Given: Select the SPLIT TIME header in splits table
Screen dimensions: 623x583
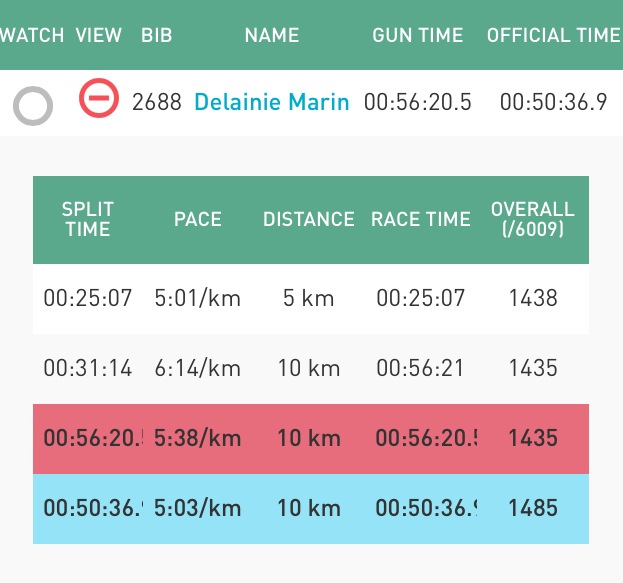Looking at the screenshot, I should (88, 219).
